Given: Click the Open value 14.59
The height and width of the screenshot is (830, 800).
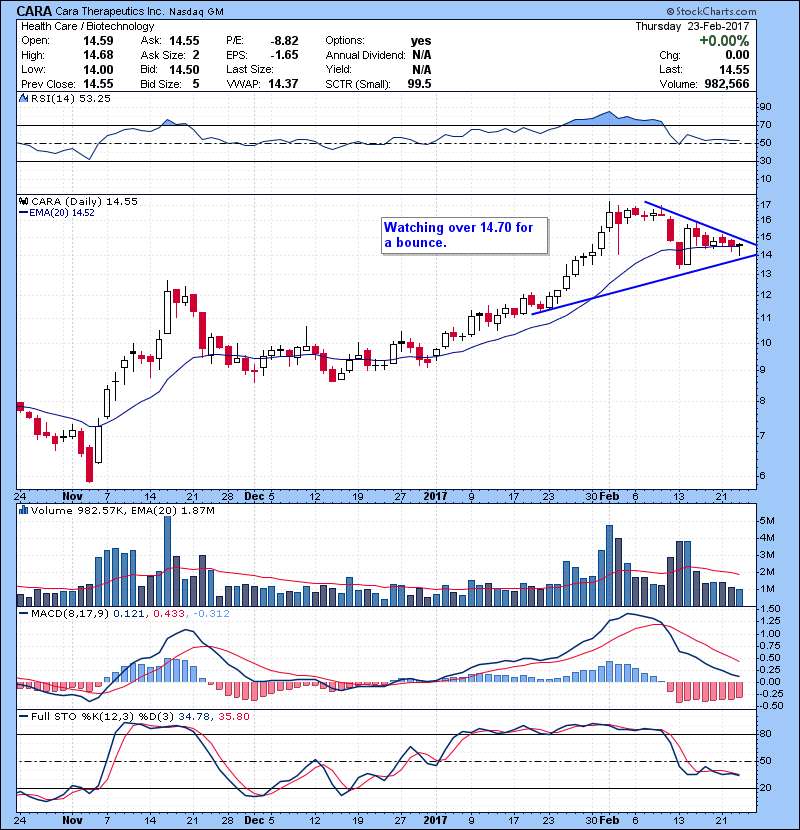Looking at the screenshot, I should click(98, 41).
